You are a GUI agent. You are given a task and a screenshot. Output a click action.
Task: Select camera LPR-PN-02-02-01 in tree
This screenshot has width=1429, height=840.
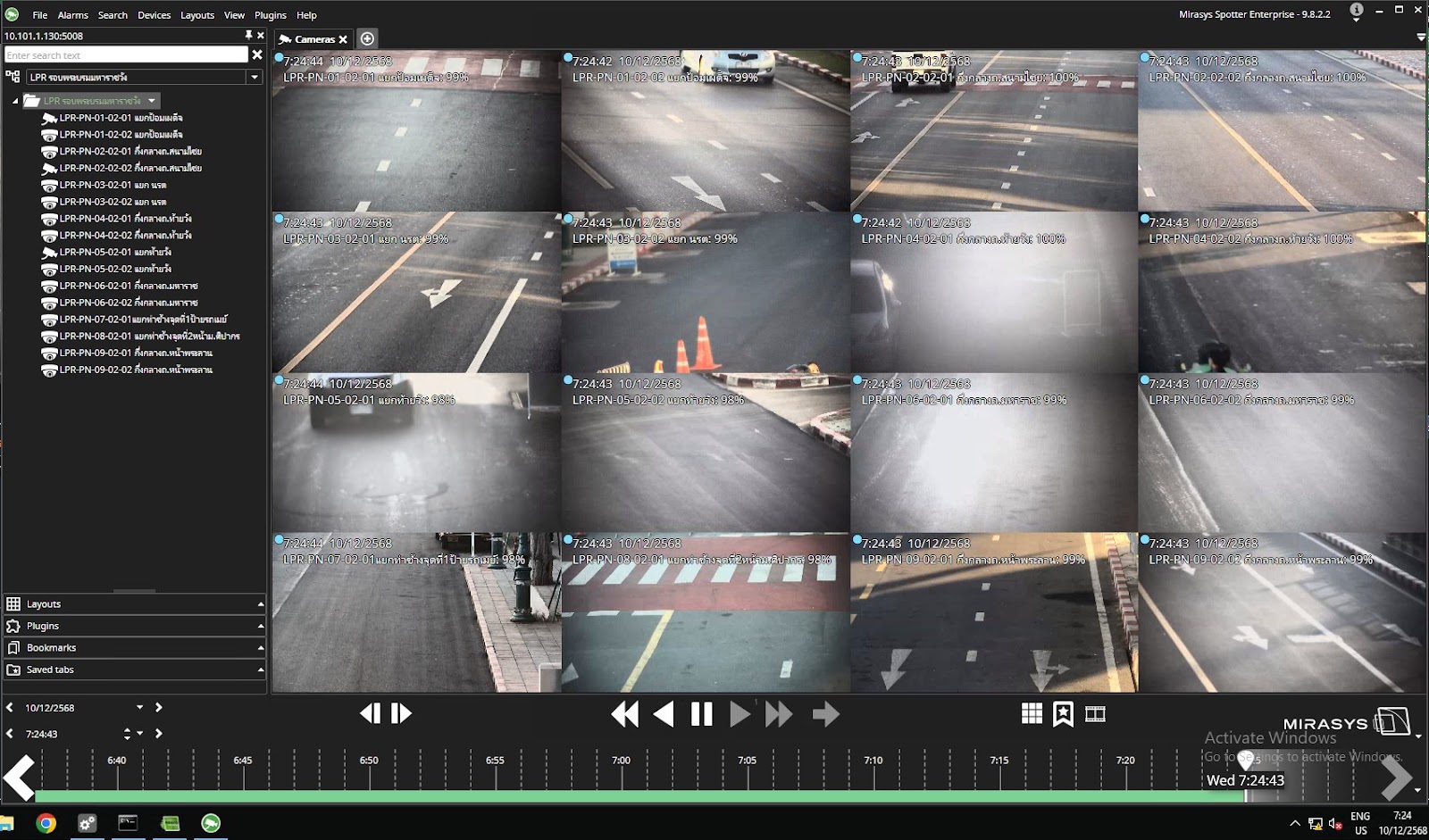[x=121, y=152]
